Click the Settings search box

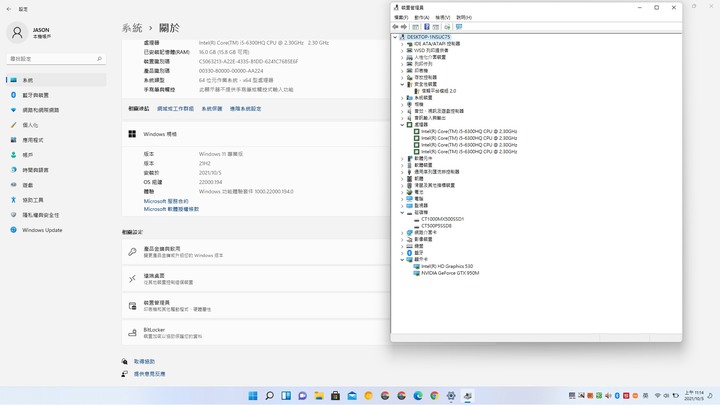(56, 59)
